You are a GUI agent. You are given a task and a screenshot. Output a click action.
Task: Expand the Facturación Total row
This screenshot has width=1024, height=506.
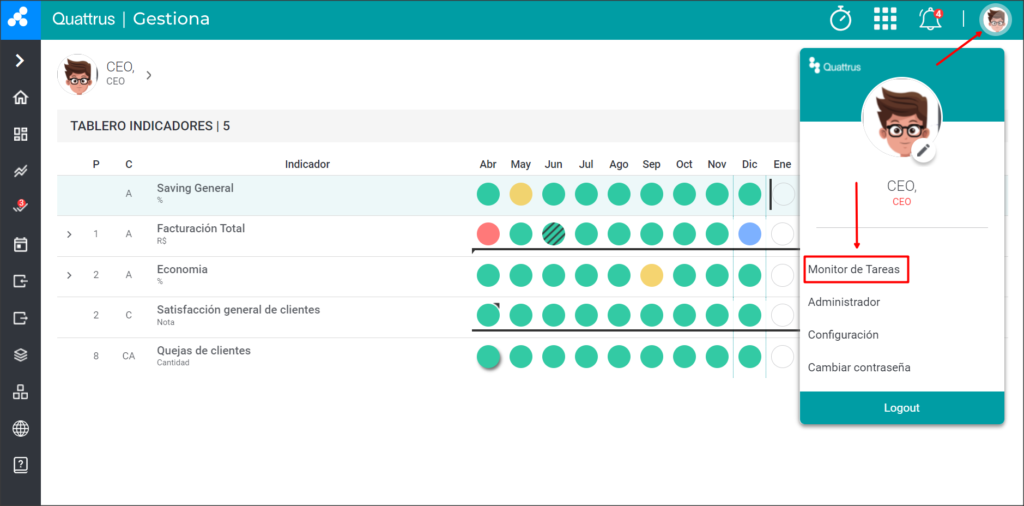tap(69, 234)
